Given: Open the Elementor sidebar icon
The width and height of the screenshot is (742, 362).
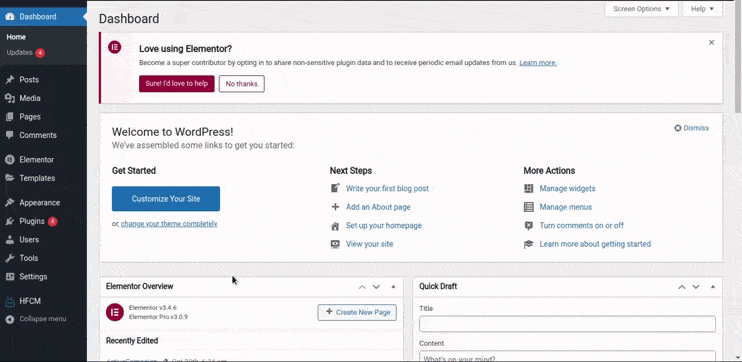Looking at the screenshot, I should [10, 160].
